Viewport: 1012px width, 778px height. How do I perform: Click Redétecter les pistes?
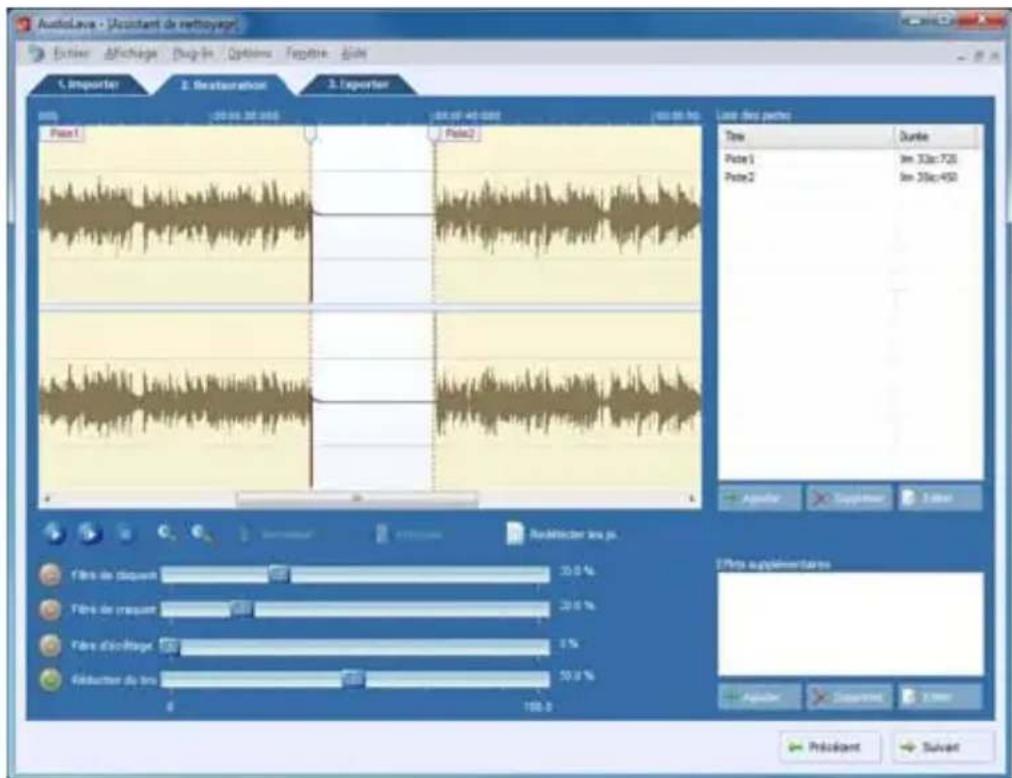(562, 534)
